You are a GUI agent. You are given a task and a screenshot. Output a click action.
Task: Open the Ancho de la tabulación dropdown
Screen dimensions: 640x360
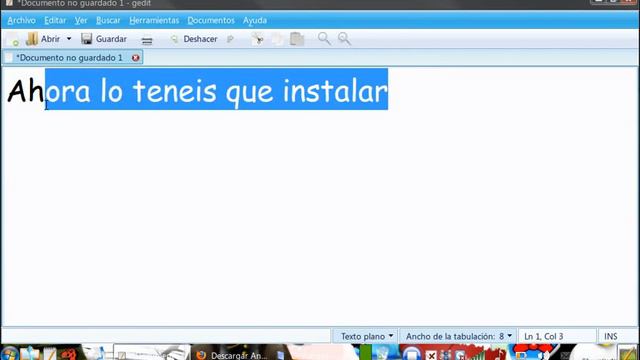(x=458, y=336)
